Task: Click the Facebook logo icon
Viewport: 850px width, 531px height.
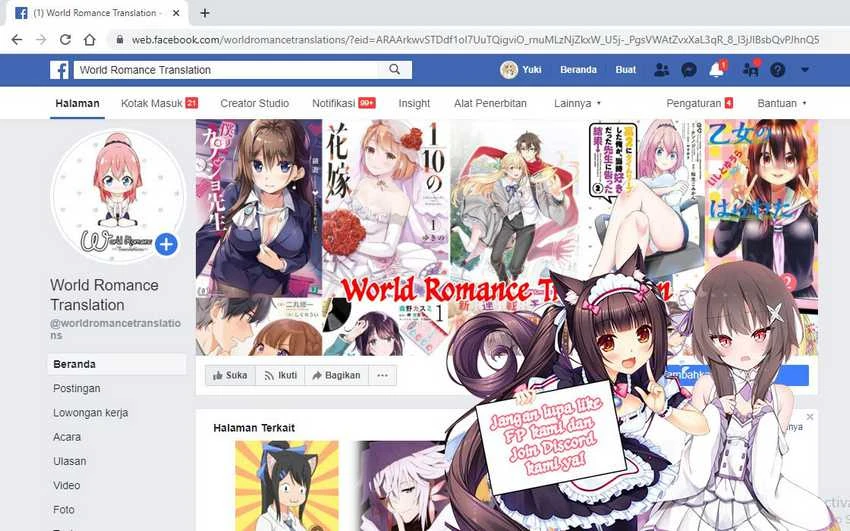Action: coord(59,70)
